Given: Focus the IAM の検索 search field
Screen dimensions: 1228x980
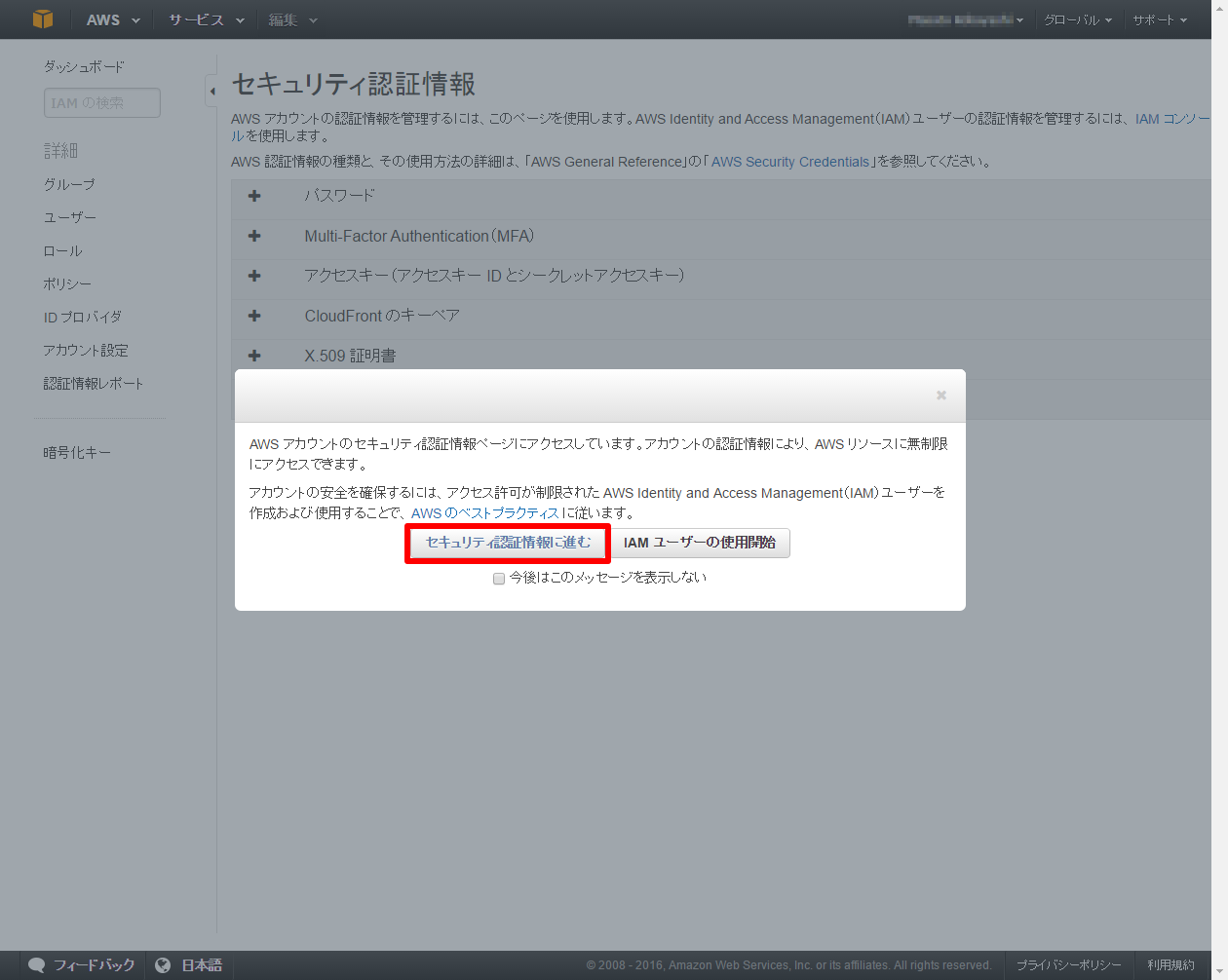Looking at the screenshot, I should tap(102, 102).
